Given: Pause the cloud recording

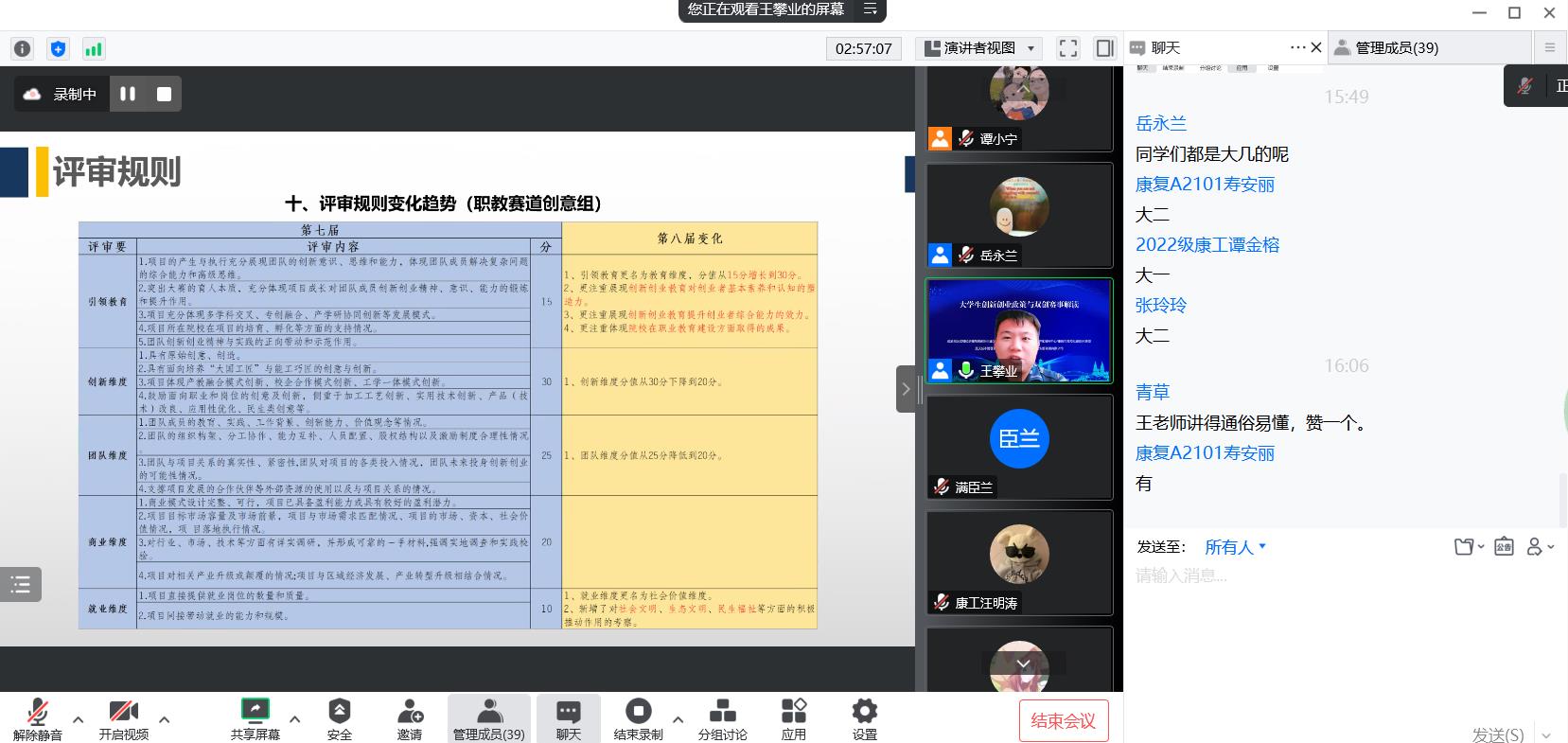Looking at the screenshot, I should point(128,94).
